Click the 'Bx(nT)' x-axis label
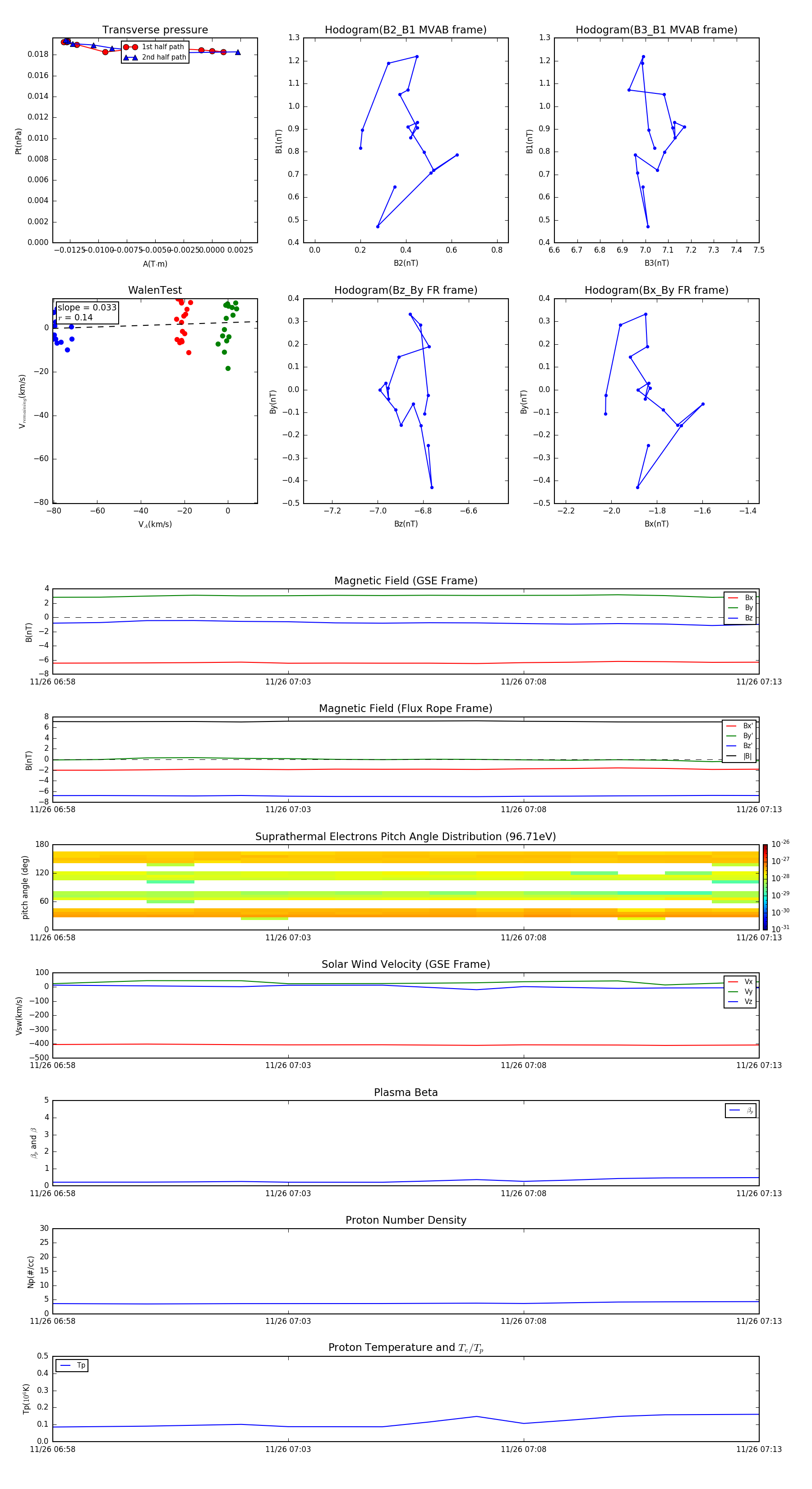This screenshot has width=812, height=1489. point(656,524)
